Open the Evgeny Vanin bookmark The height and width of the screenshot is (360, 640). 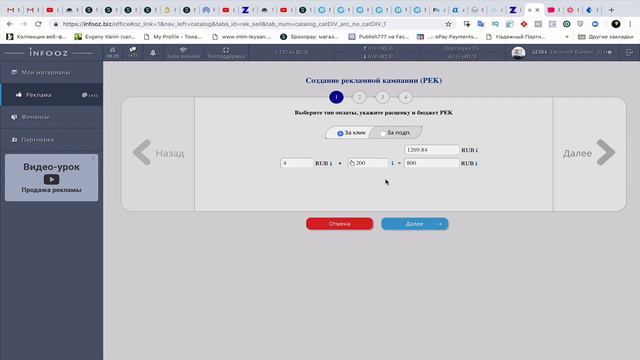pos(105,37)
